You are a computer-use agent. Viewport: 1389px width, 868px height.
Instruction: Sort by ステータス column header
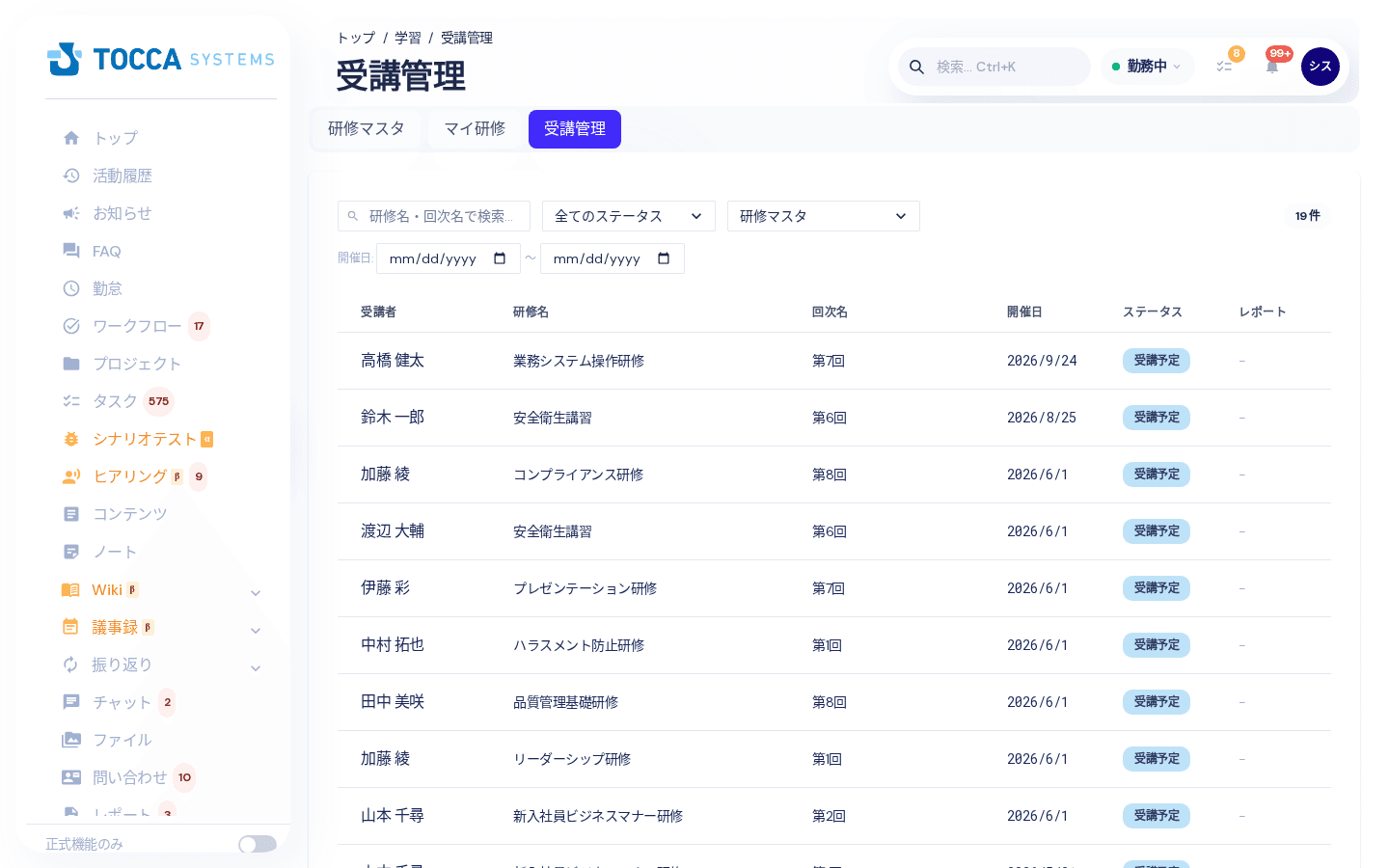[x=1153, y=312]
